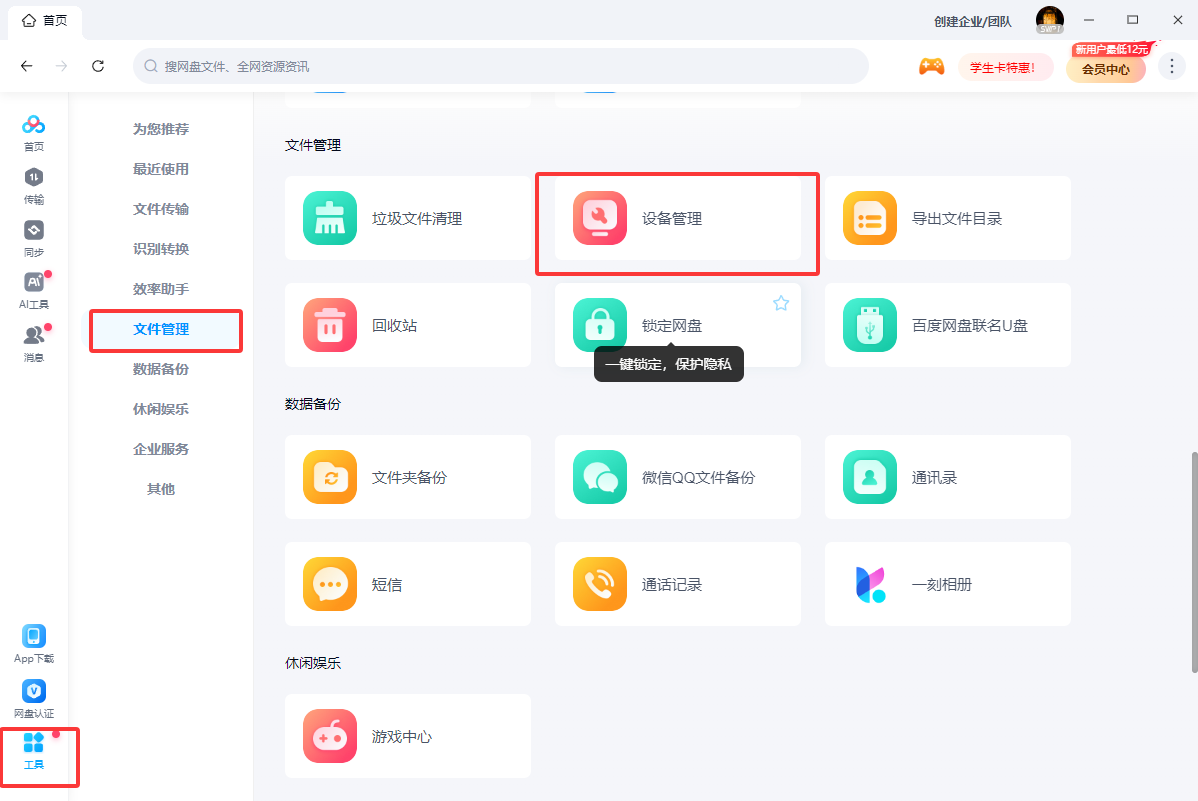
Task: Open the 网盘认证 sidebar icon
Action: [34, 699]
